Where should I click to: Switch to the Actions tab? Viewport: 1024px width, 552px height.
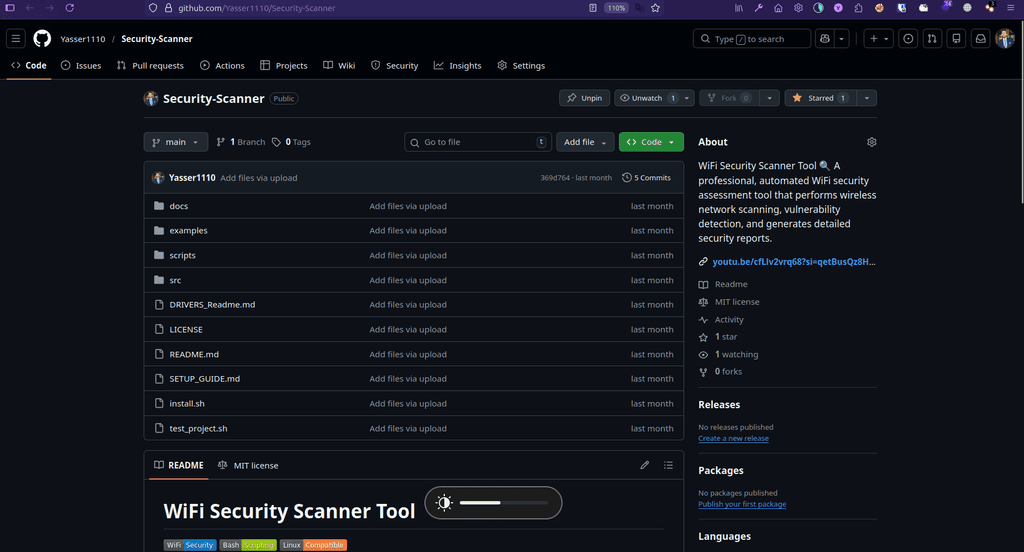pos(222,66)
